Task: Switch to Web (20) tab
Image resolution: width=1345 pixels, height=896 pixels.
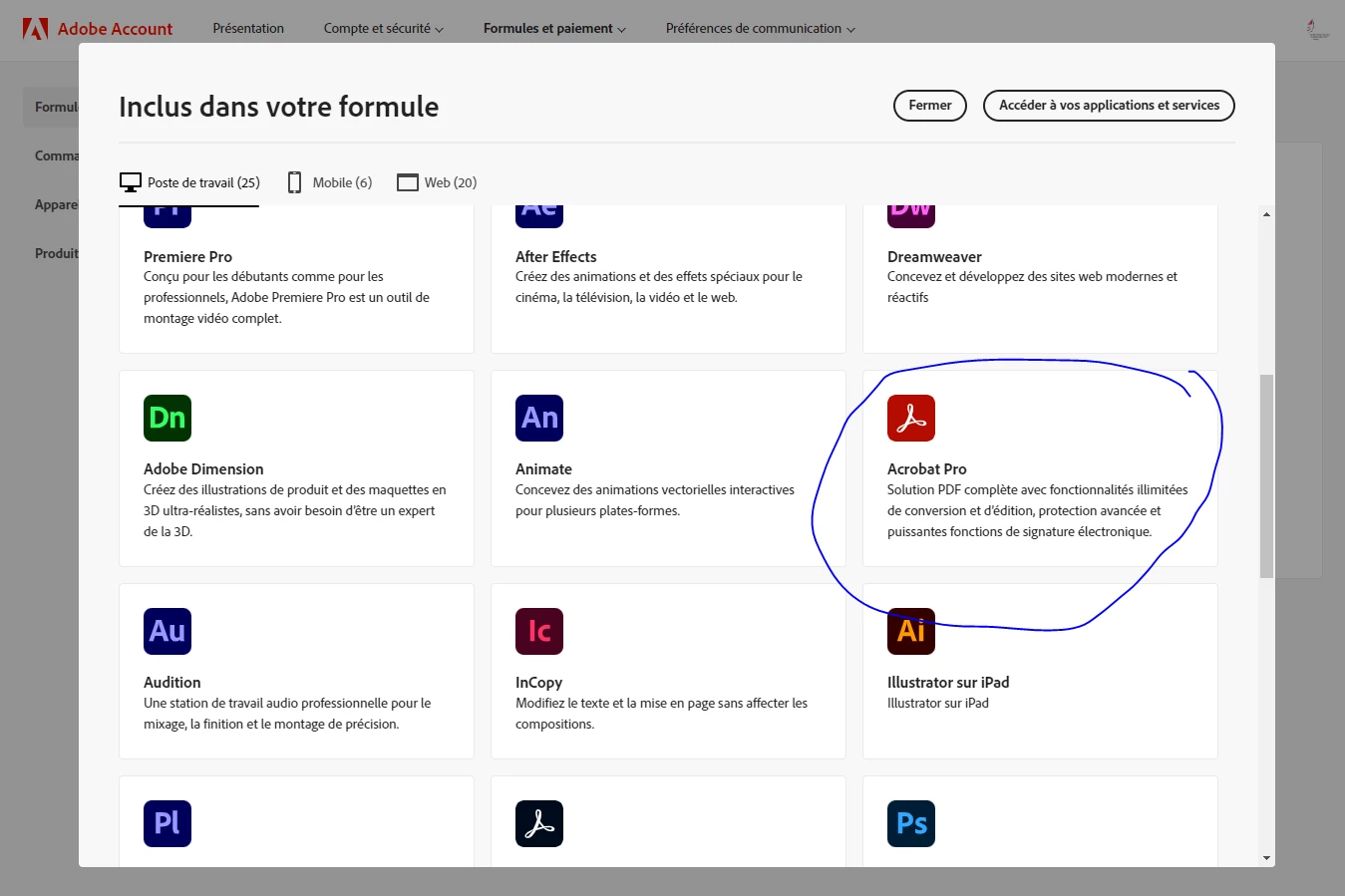Action: pyautogui.click(x=437, y=182)
